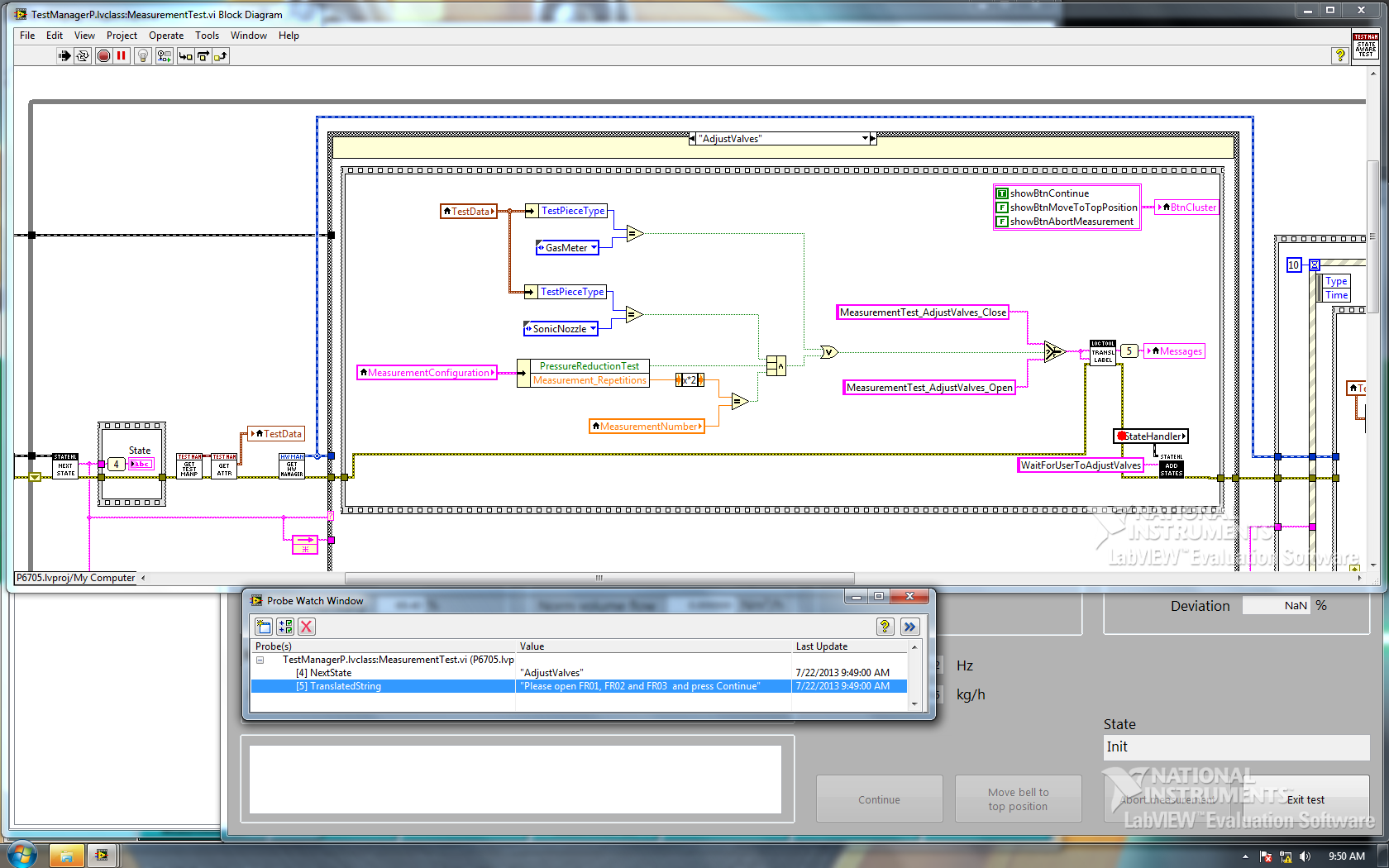Go to the next case of the case structure
Image resolution: width=1389 pixels, height=868 pixels.
[x=873, y=139]
